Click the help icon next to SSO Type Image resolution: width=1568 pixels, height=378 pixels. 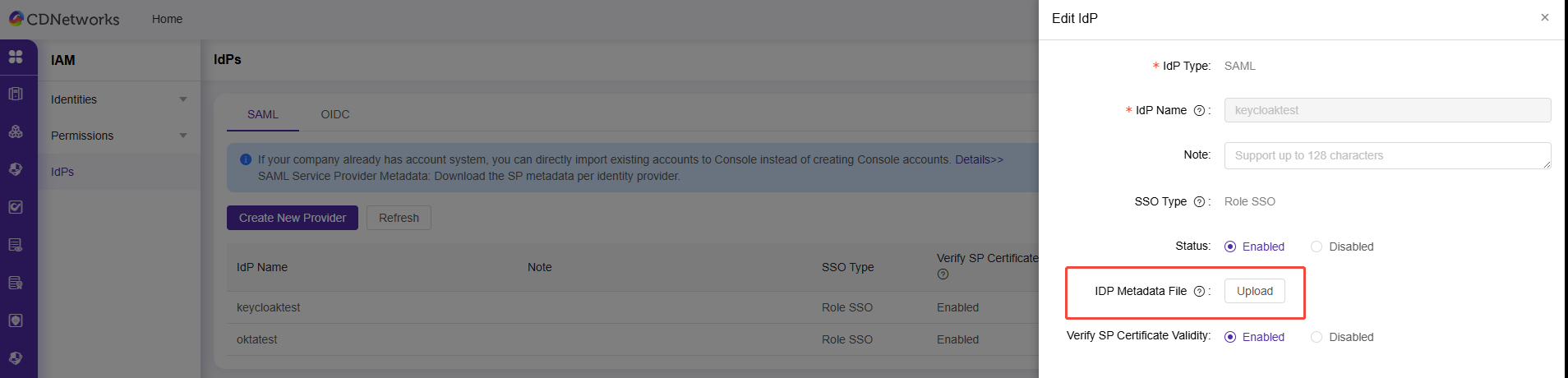coord(1199,202)
